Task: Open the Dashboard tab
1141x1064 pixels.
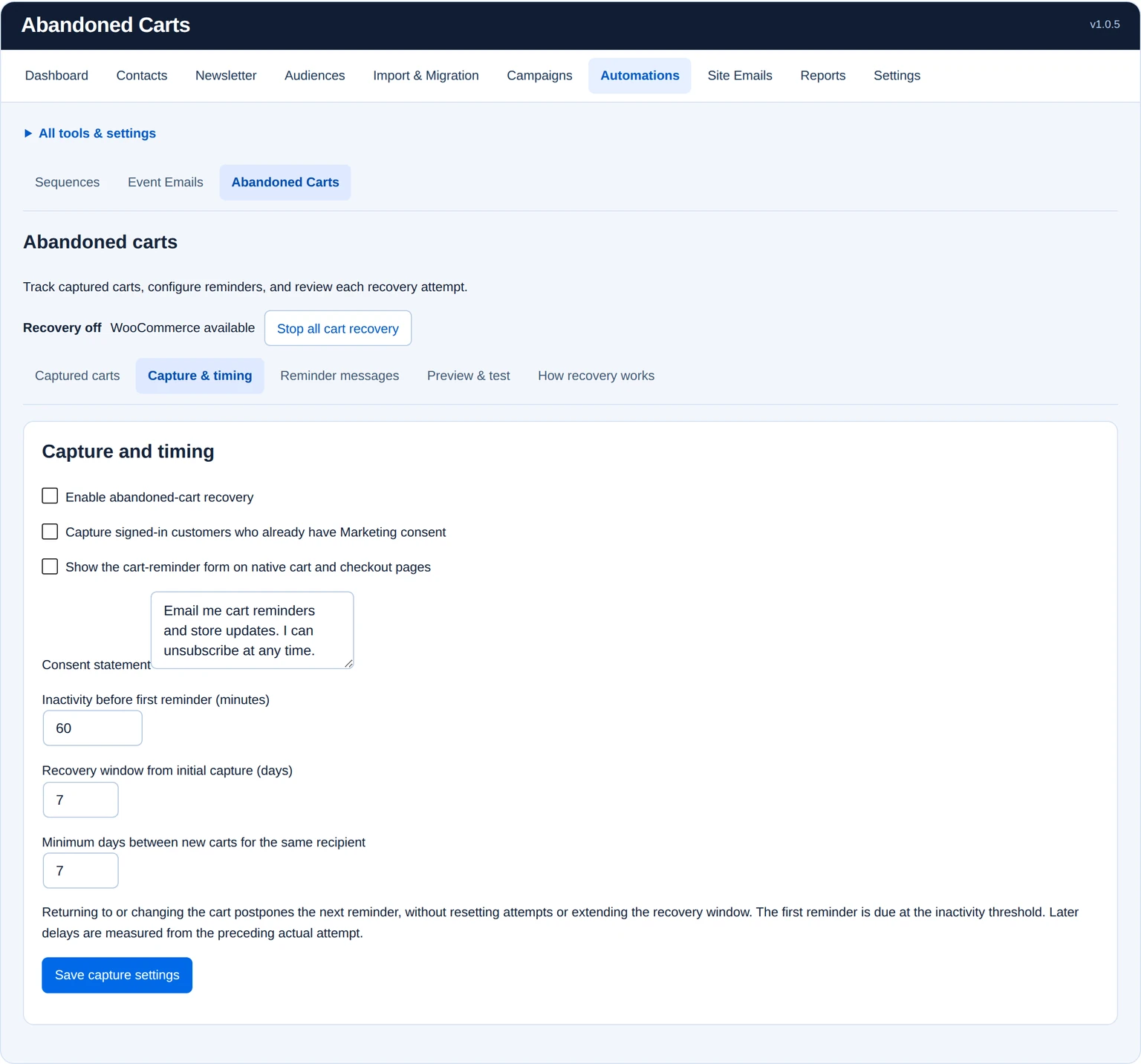Action: pos(56,76)
